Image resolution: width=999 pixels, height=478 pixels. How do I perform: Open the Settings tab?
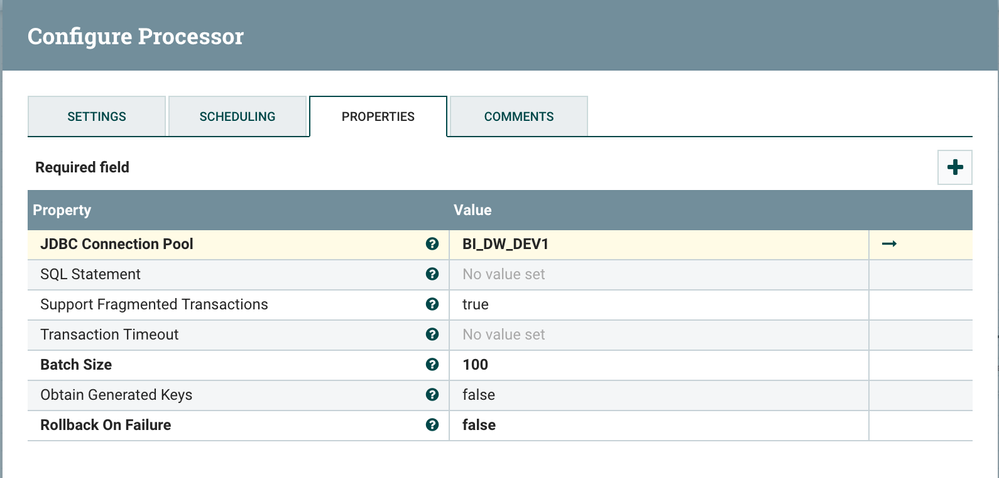97,116
